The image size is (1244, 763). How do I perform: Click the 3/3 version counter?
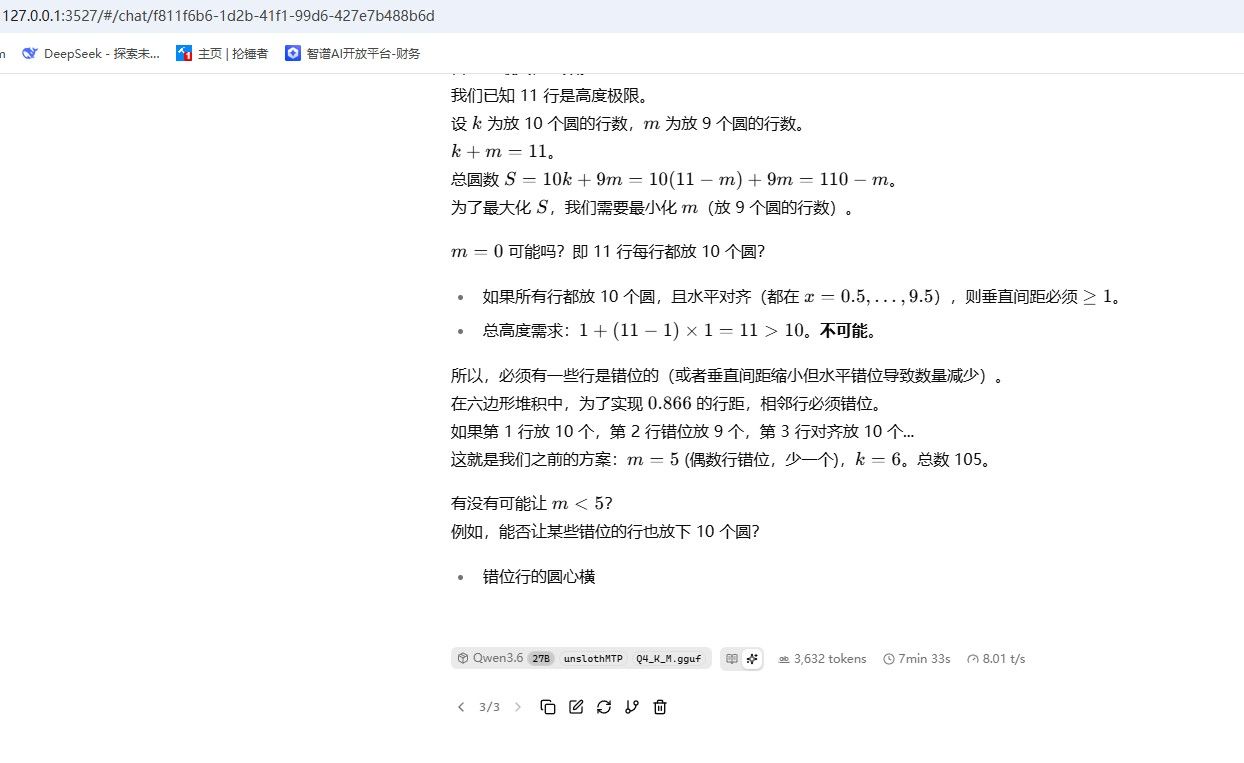click(x=489, y=707)
